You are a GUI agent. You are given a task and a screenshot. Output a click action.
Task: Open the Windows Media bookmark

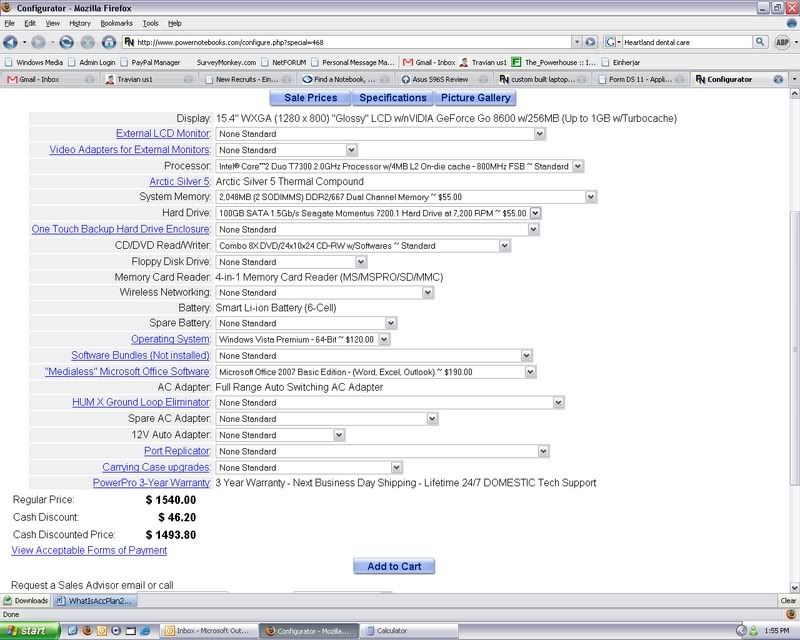point(34,62)
